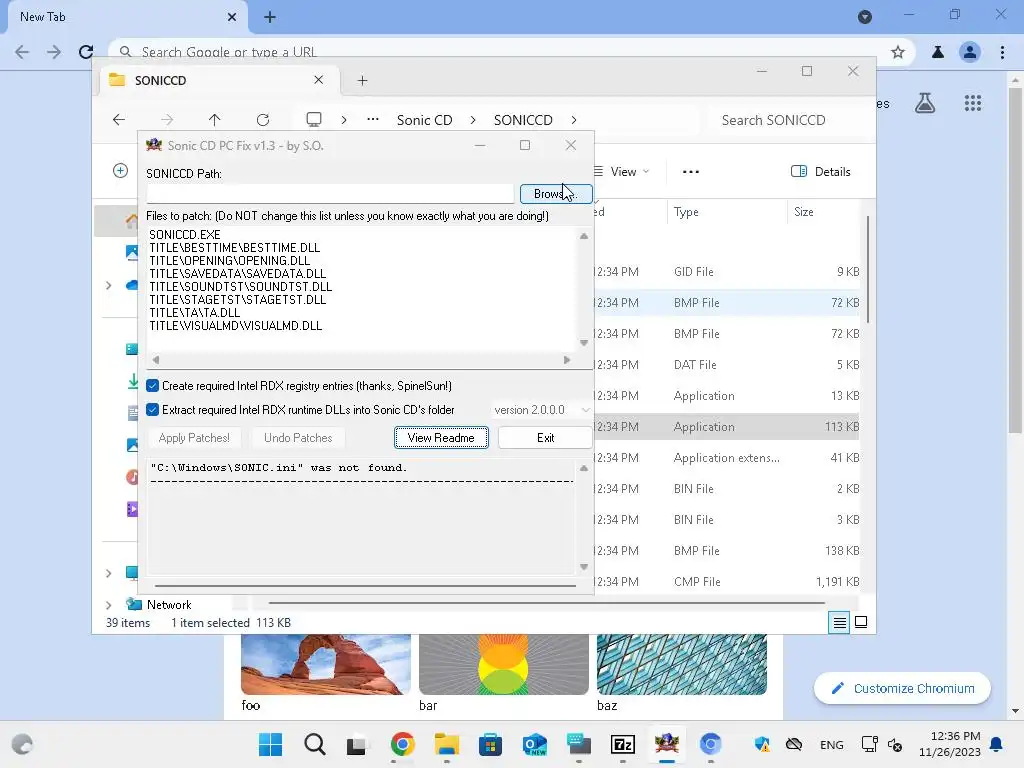
Task: Close the SONICCD Explorer tab
Action: pyautogui.click(x=318, y=80)
